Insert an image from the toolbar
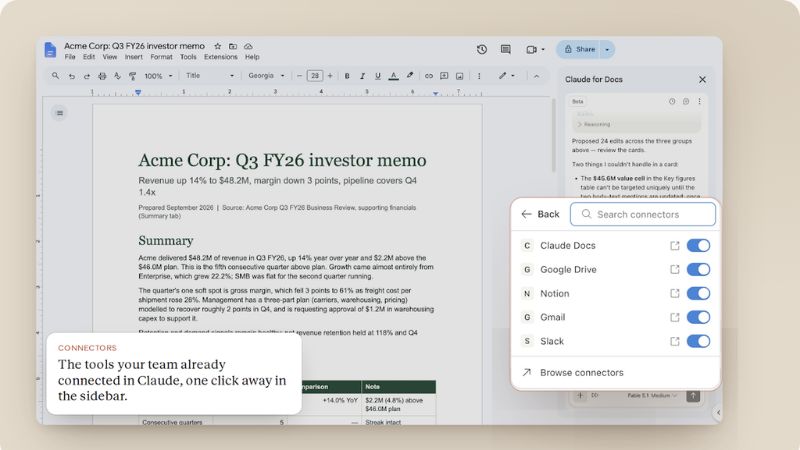This screenshot has height=450, width=800. 459,76
